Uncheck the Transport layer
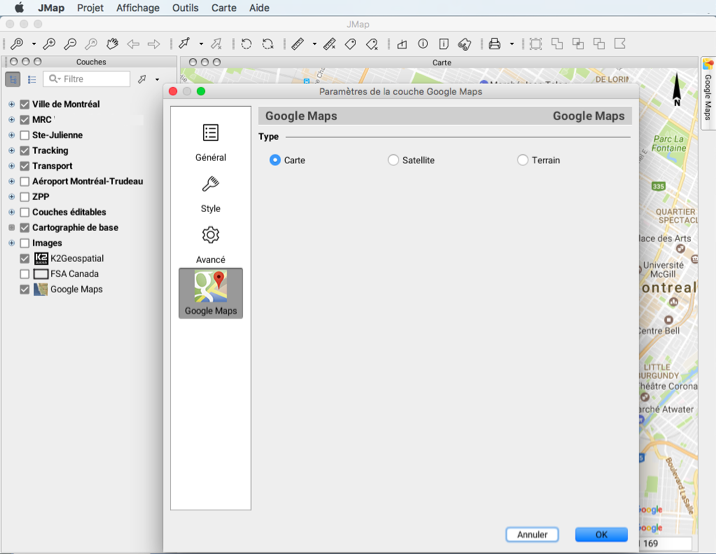 tap(25, 166)
